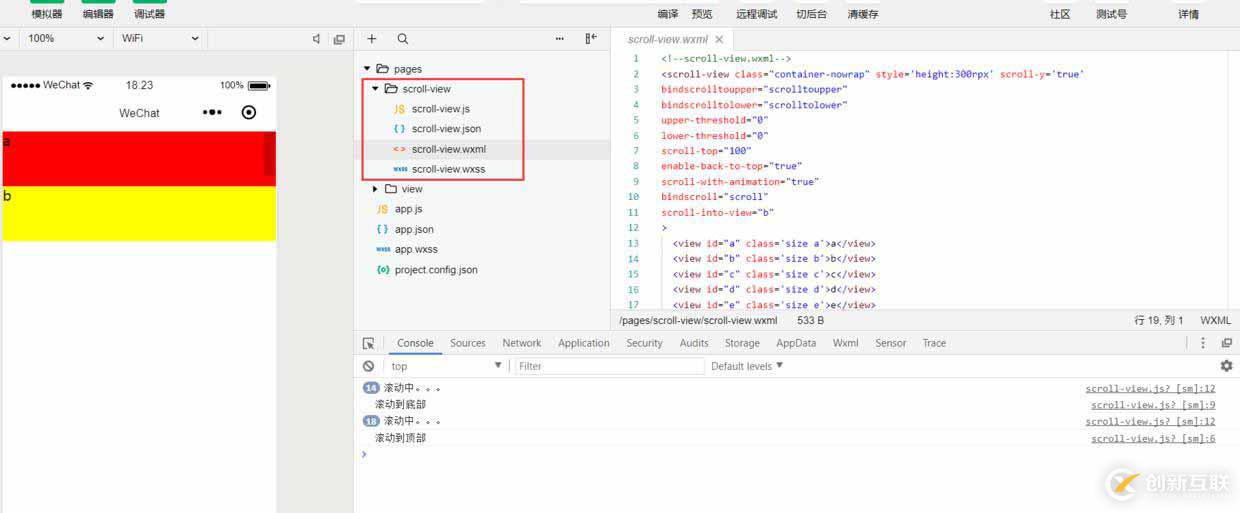
Task: Open simulator WeChat menu three-dot button
Action: (212, 112)
